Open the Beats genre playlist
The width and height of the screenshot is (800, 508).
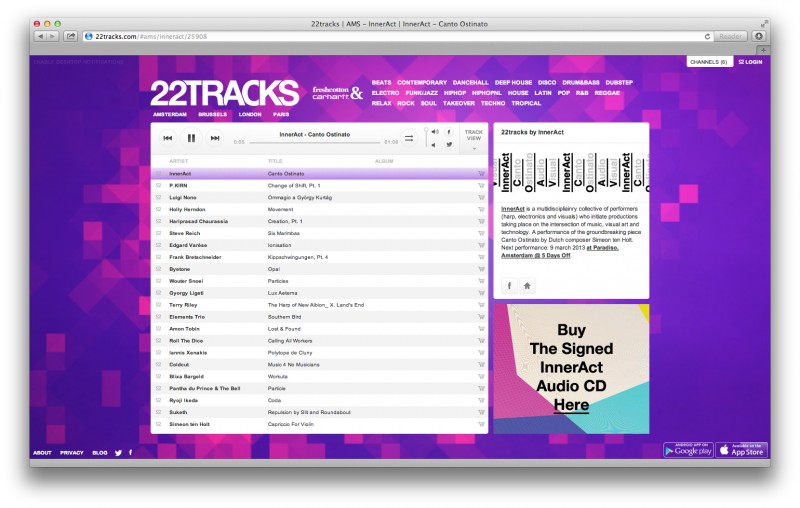[x=381, y=83]
